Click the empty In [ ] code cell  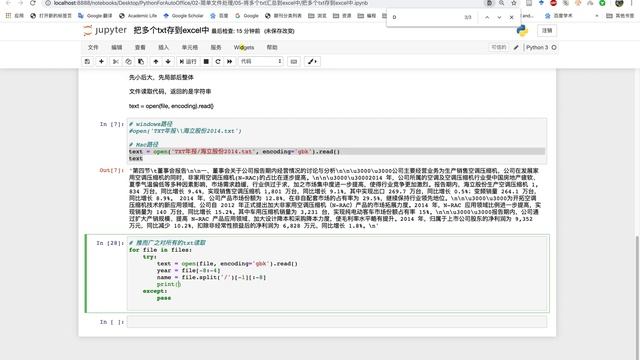coord(337,322)
